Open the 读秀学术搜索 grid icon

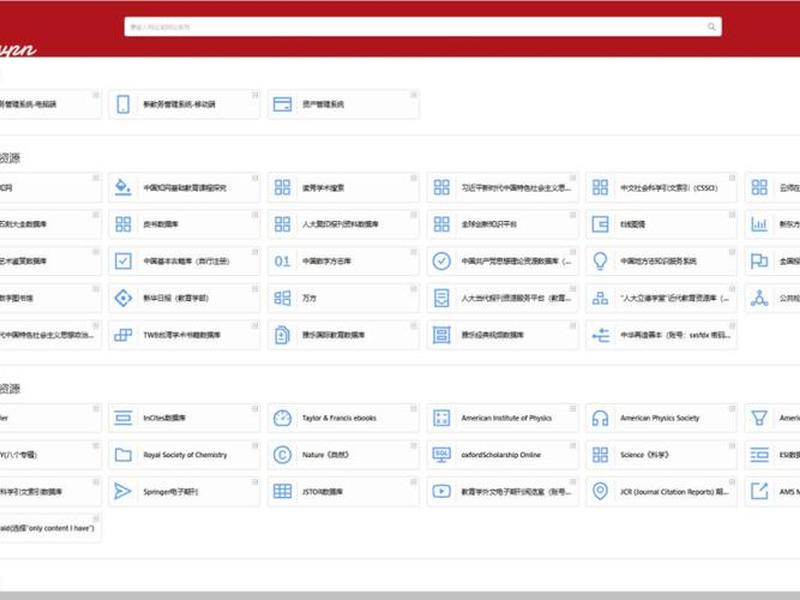[x=282, y=187]
